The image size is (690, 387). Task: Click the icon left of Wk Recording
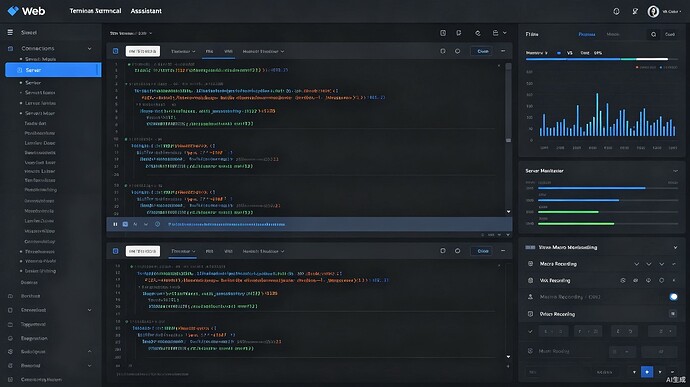pos(530,280)
